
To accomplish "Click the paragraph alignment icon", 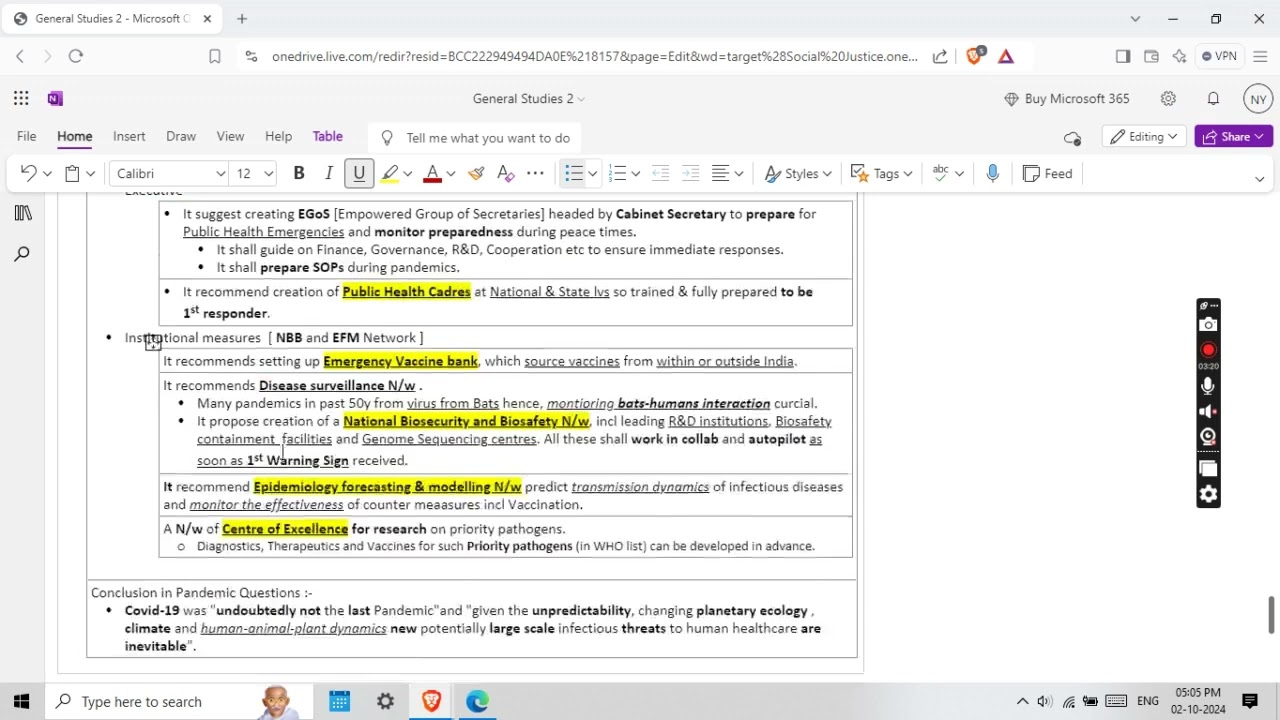I will (720, 173).
